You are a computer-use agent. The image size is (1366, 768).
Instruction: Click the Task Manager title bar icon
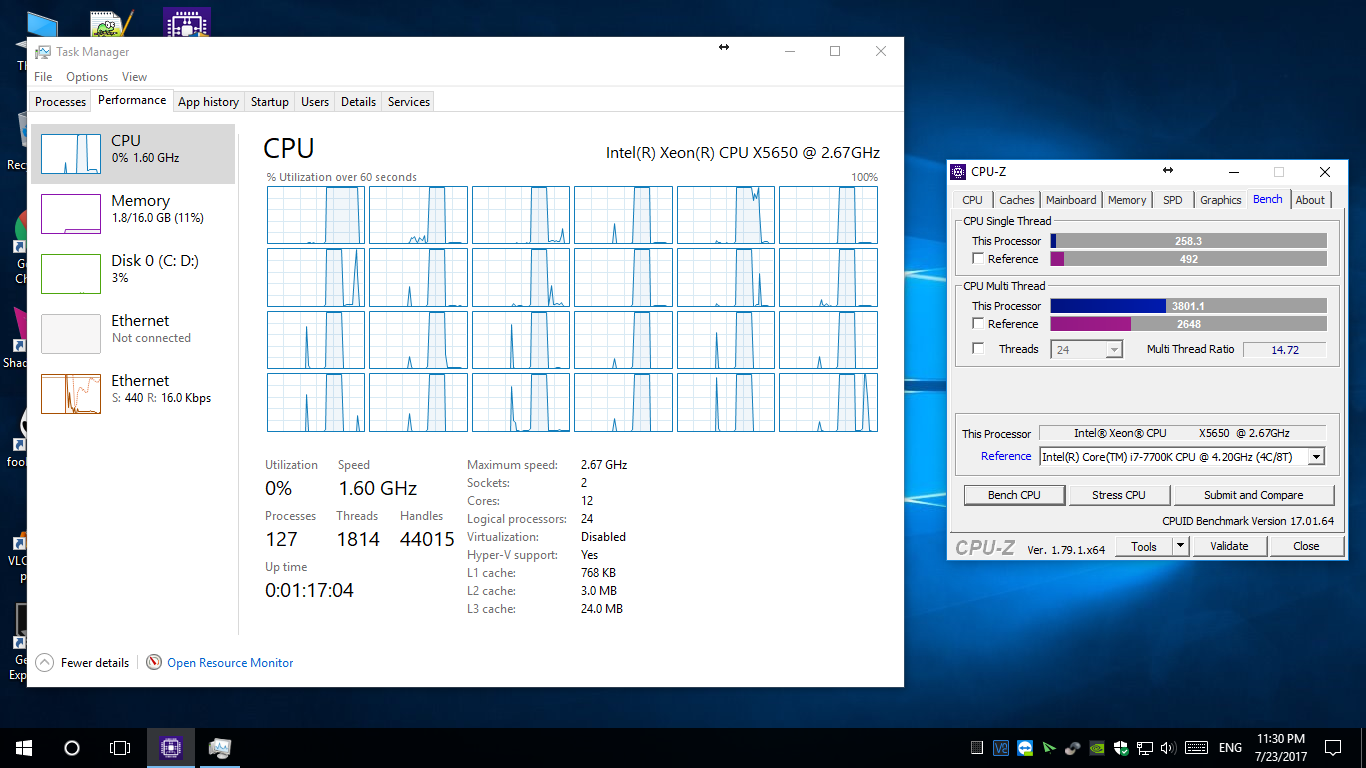[x=43, y=52]
